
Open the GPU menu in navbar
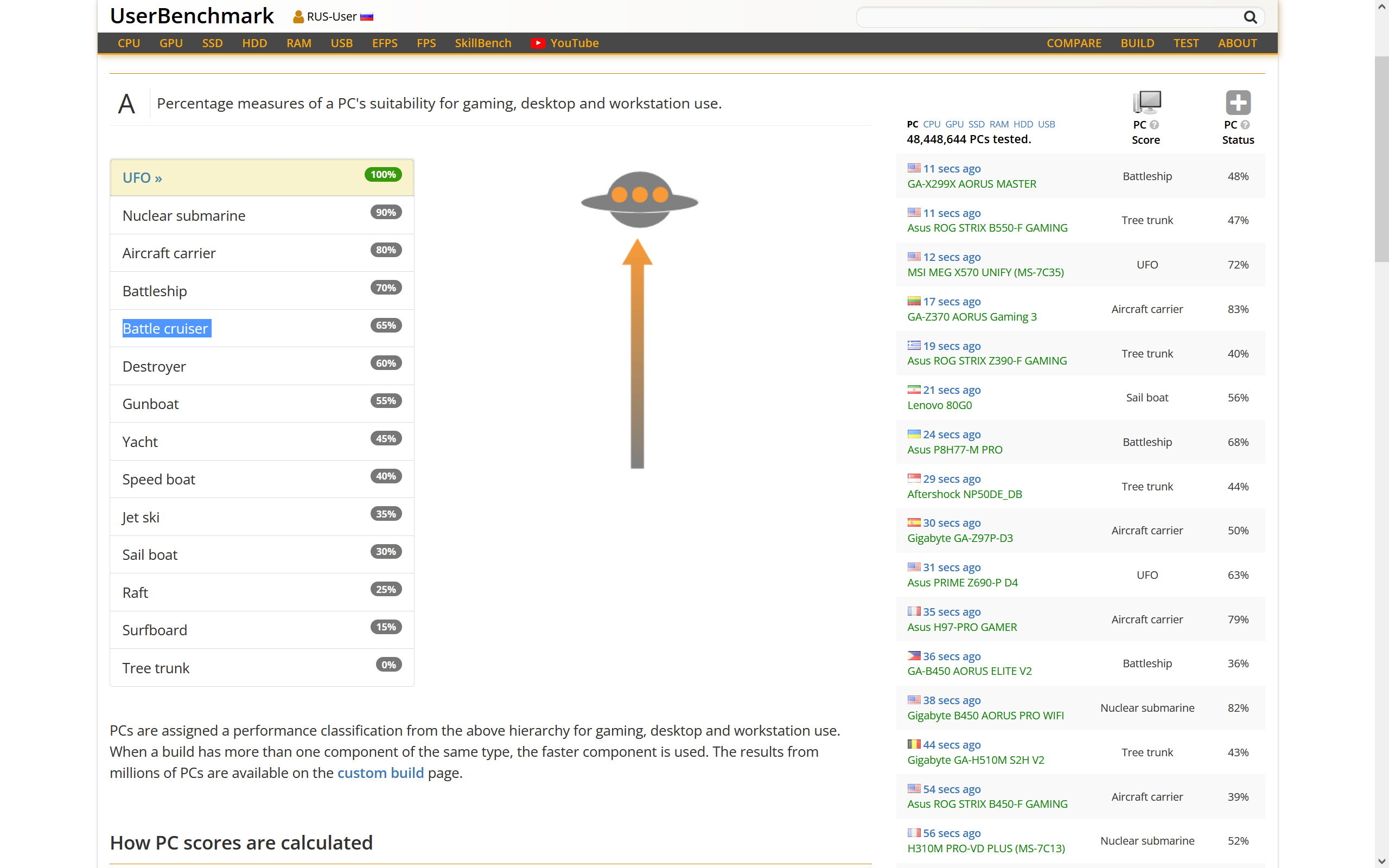[170, 43]
